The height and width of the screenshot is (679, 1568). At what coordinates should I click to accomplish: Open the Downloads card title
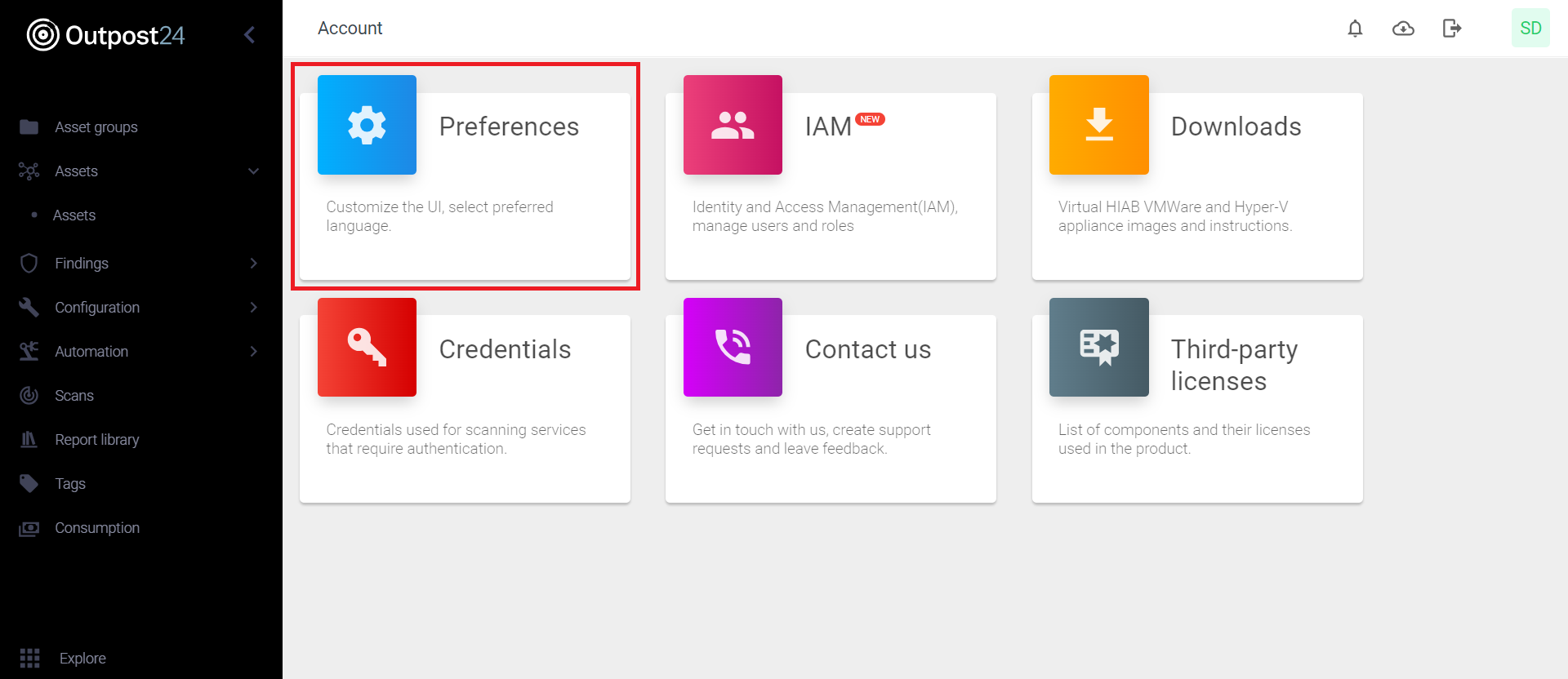pos(1236,126)
